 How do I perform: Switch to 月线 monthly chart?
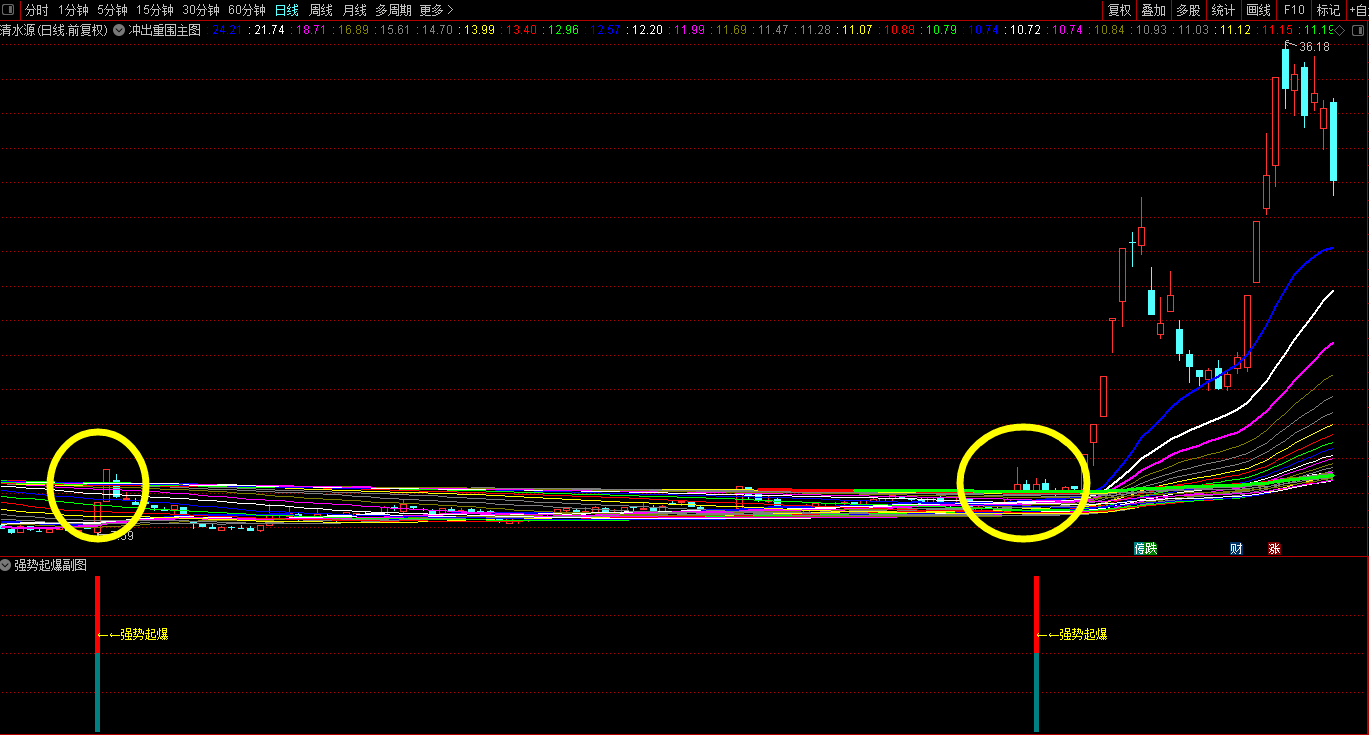click(354, 10)
